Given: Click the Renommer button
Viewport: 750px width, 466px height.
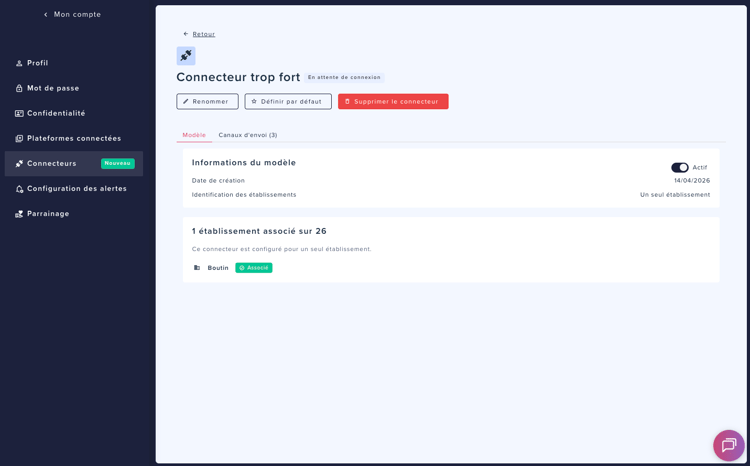Looking at the screenshot, I should coord(207,101).
